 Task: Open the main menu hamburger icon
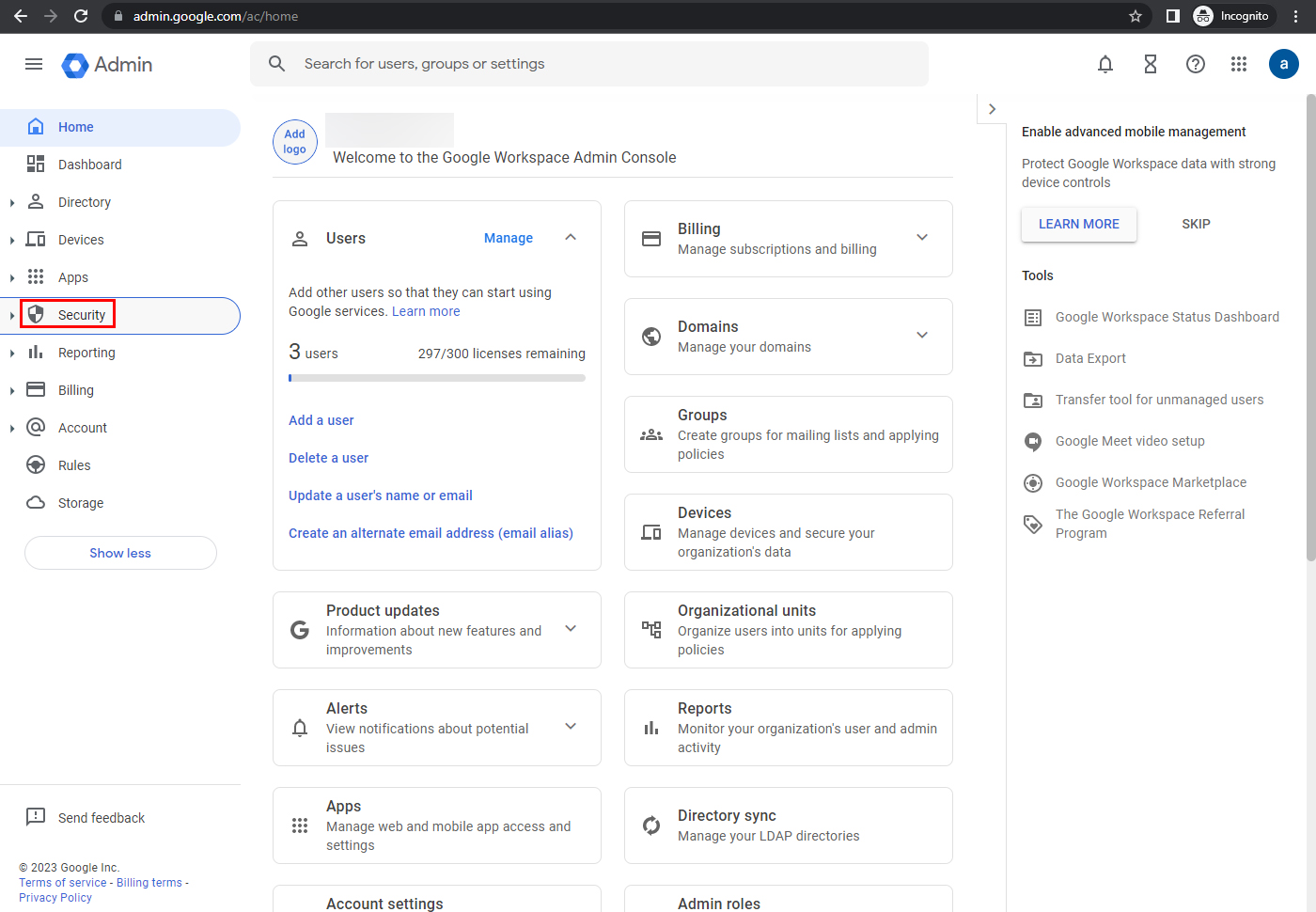point(34,64)
